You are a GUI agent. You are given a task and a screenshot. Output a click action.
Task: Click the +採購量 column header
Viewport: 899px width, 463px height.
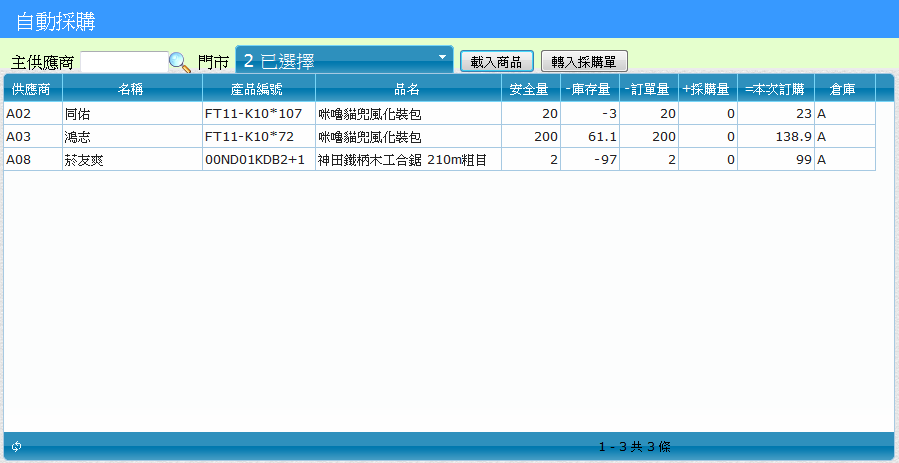pos(708,89)
